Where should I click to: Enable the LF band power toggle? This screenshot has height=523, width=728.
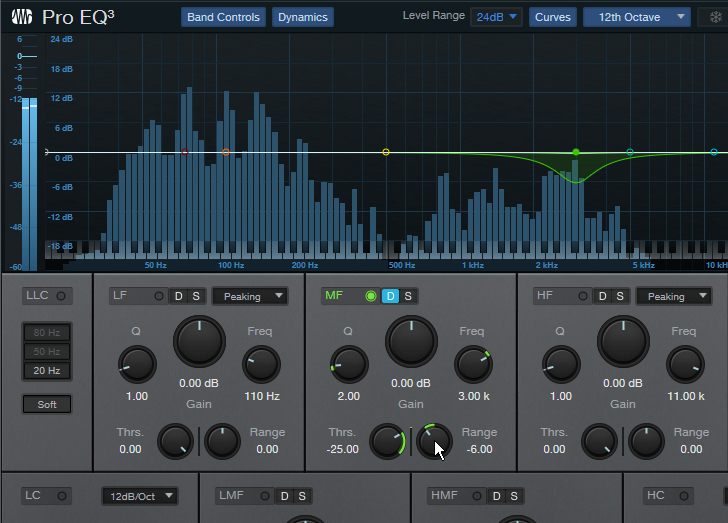click(x=158, y=296)
